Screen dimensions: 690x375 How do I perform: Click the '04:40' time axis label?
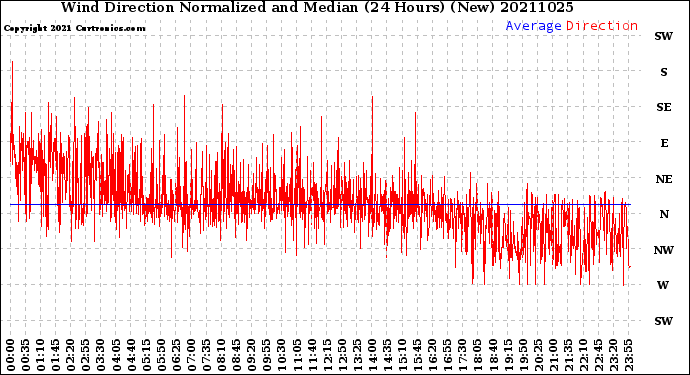click(x=131, y=355)
